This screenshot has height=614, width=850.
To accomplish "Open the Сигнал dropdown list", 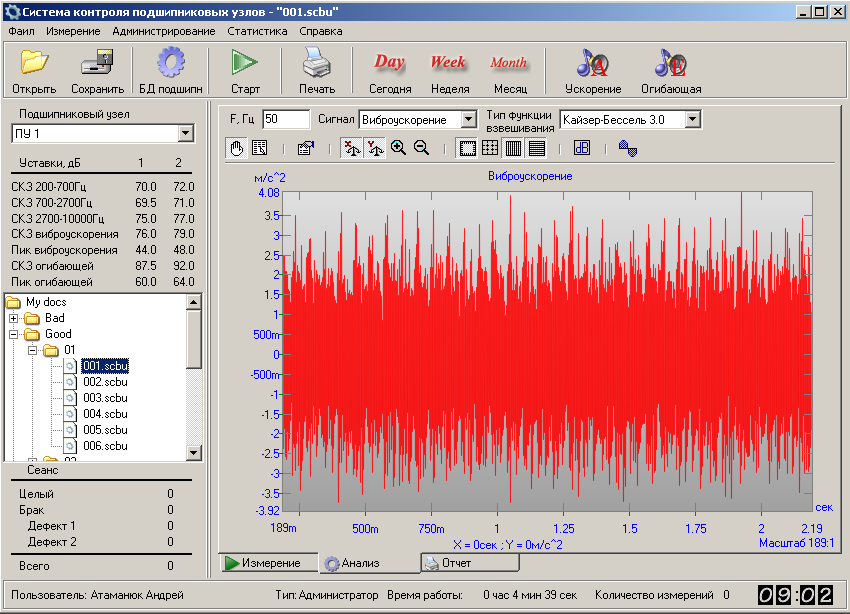I will click(468, 119).
